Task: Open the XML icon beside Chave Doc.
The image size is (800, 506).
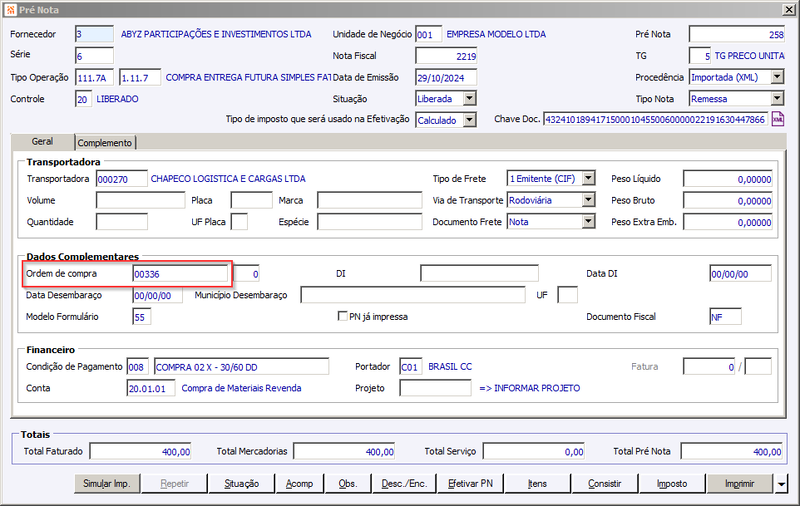Action: coord(778,119)
